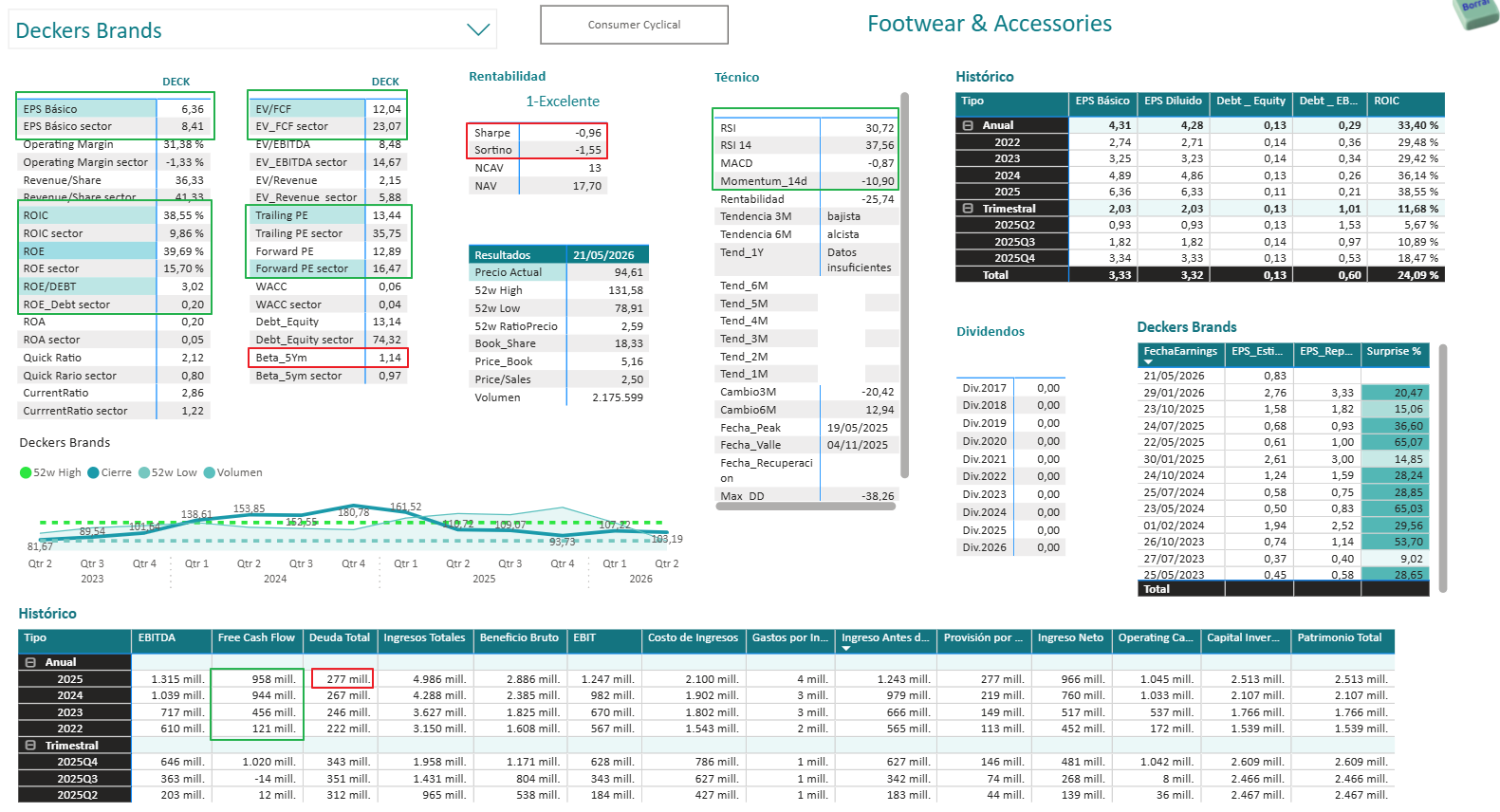Select the Quick Ratio row label
1500x812 pixels.
click(x=52, y=358)
